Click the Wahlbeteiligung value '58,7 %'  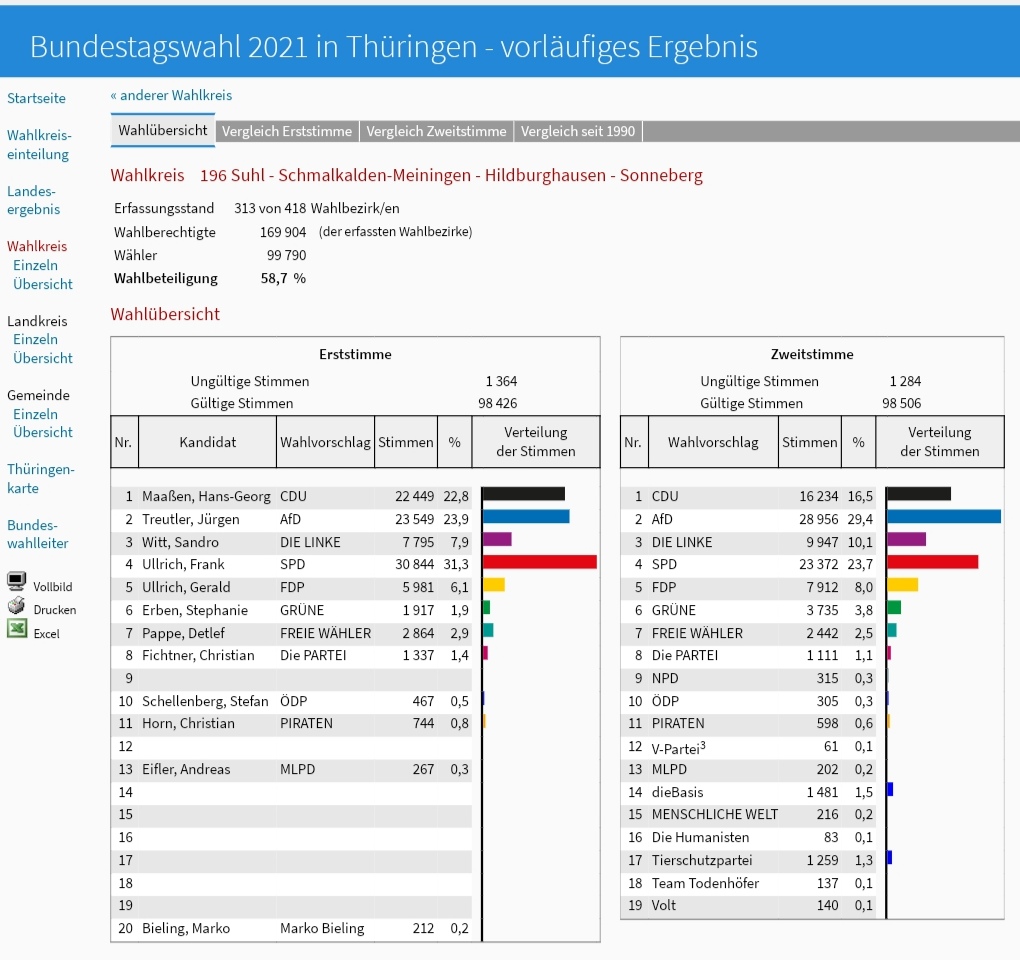click(x=283, y=278)
